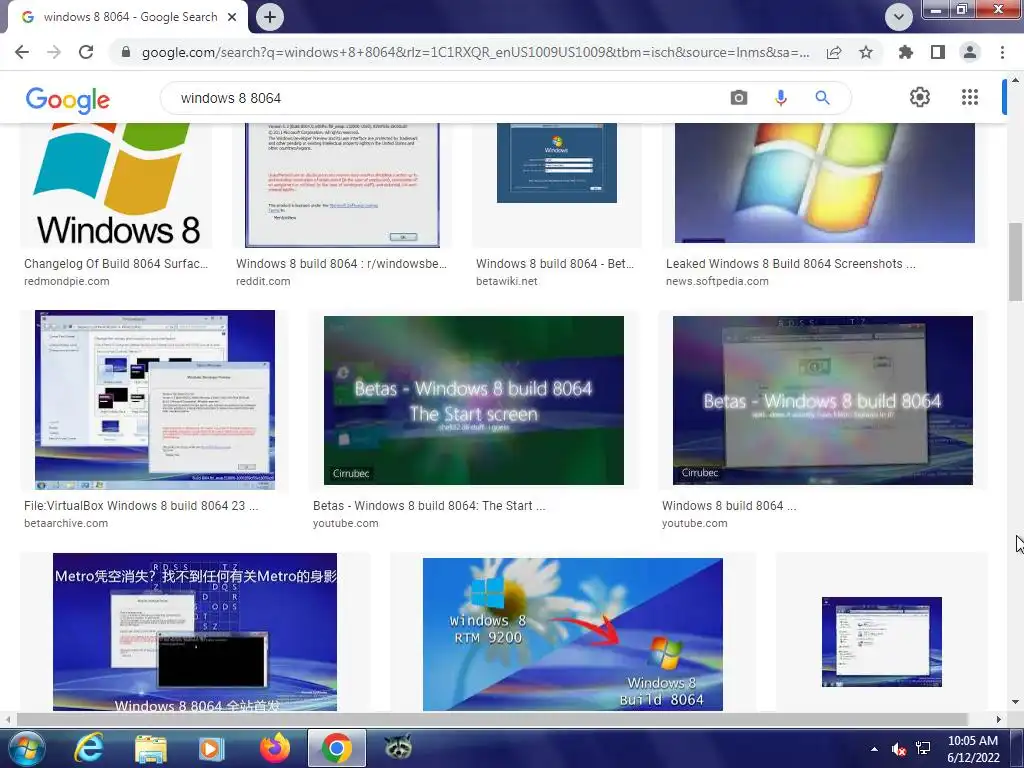The image size is (1024, 768).
Task: Open the softpedia Windows flag thumbnail
Action: 824,183
